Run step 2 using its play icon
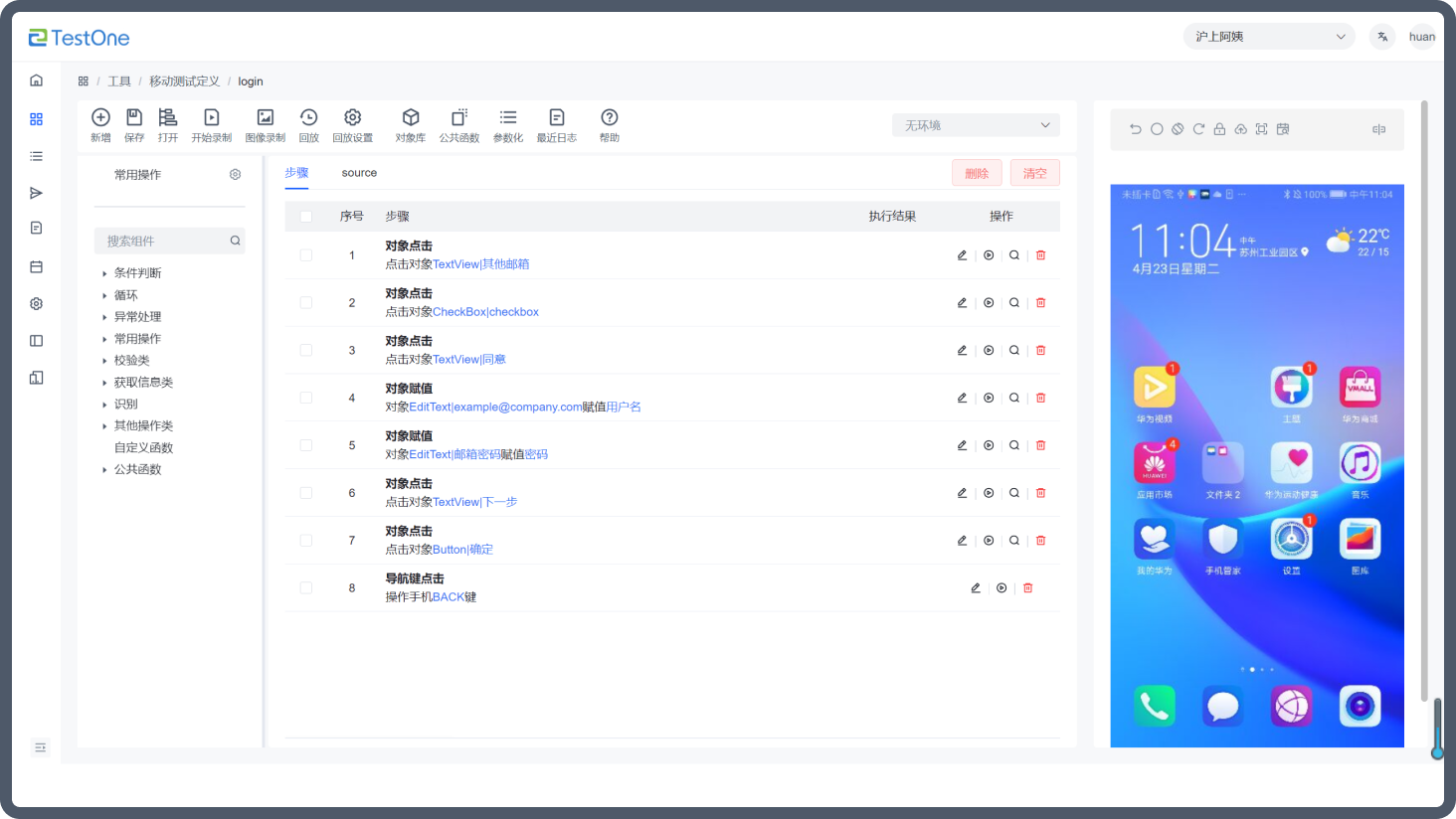 point(989,303)
